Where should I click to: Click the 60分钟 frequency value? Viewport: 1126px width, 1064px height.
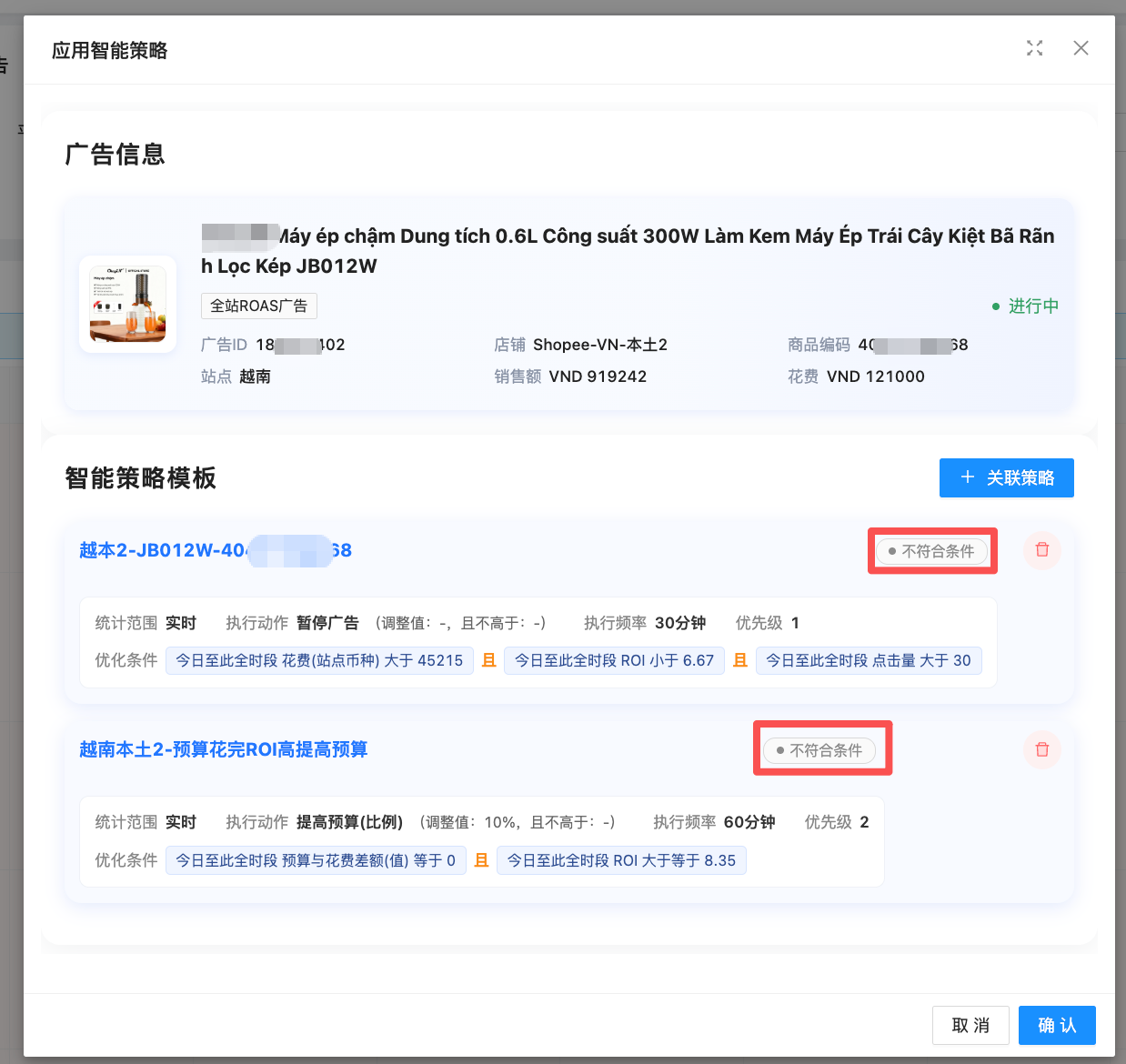(749, 822)
